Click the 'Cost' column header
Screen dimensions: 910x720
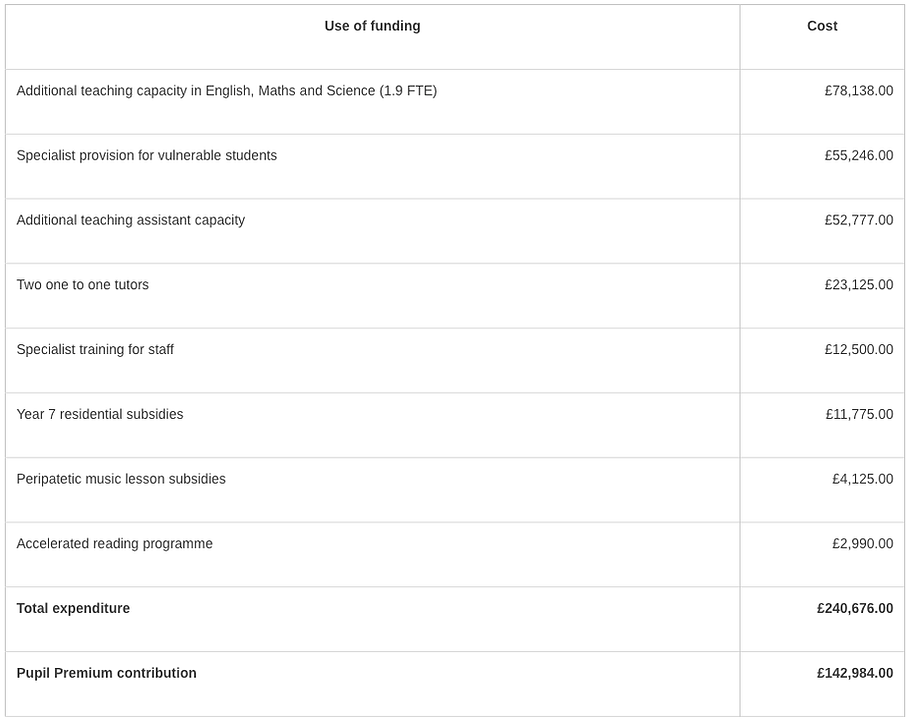click(x=822, y=26)
